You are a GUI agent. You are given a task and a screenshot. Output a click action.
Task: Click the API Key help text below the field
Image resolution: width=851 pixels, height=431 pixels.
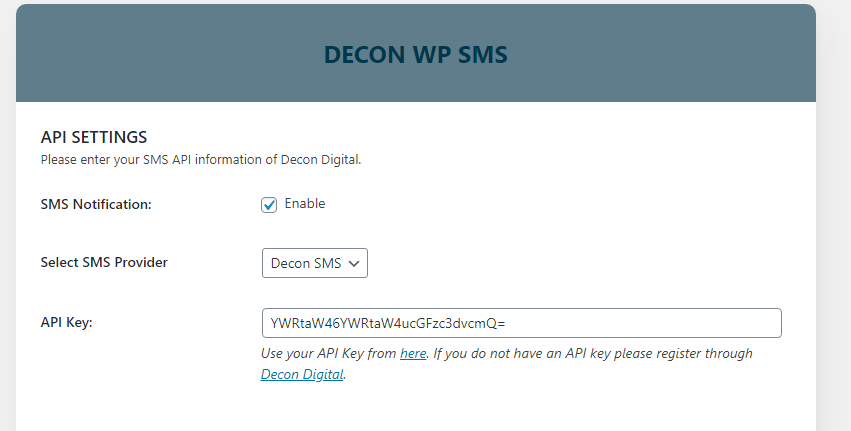506,364
